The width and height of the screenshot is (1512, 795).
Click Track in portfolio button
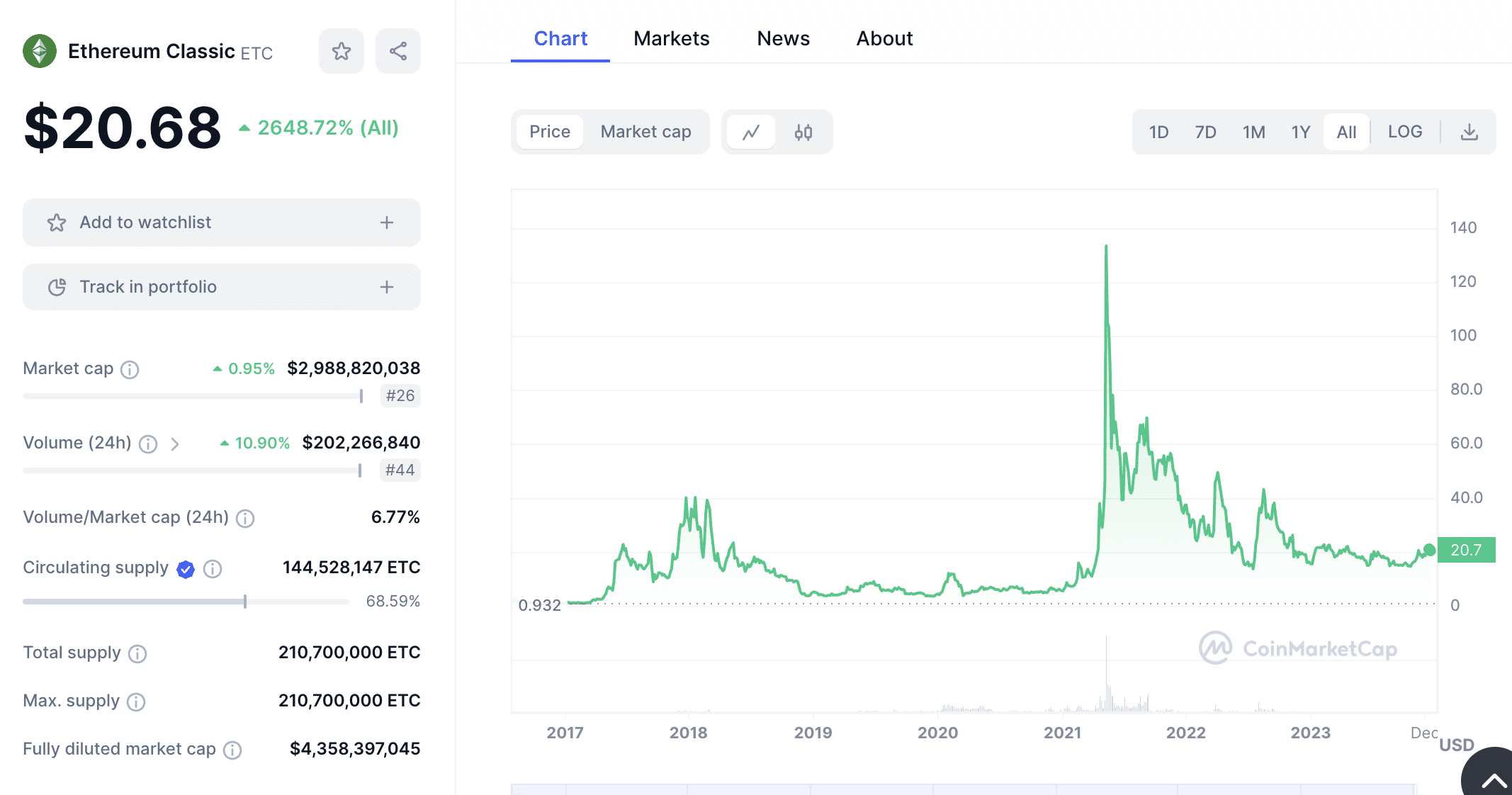[x=222, y=287]
